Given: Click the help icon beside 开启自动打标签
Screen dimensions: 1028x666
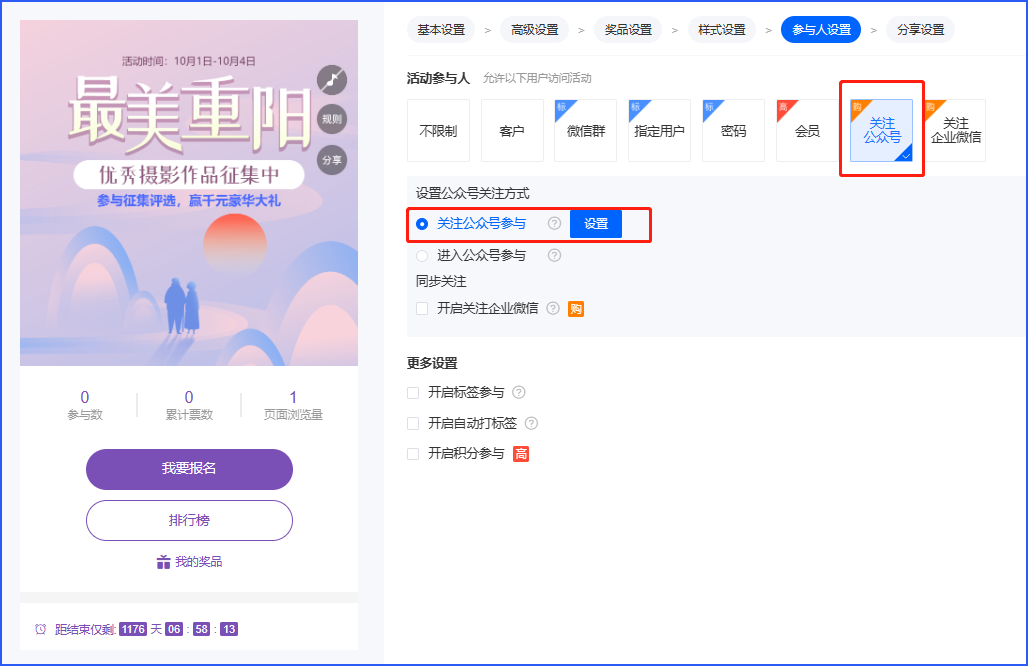Looking at the screenshot, I should point(532,423).
